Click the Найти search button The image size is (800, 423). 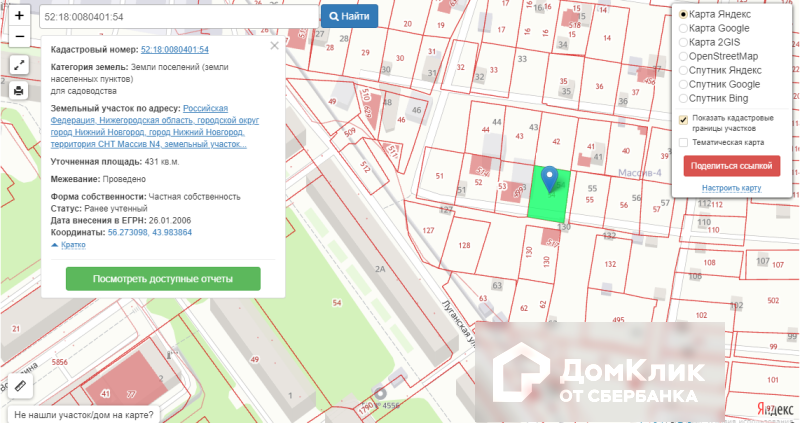click(x=349, y=16)
